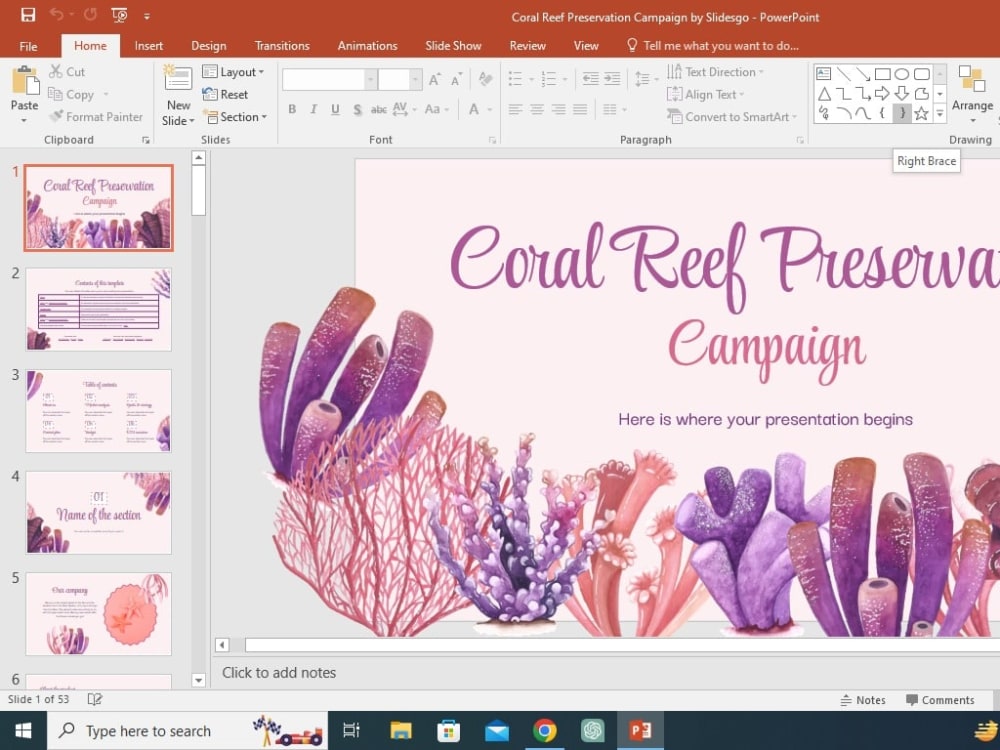
Task: Click the Copy button
Action: click(x=71, y=94)
